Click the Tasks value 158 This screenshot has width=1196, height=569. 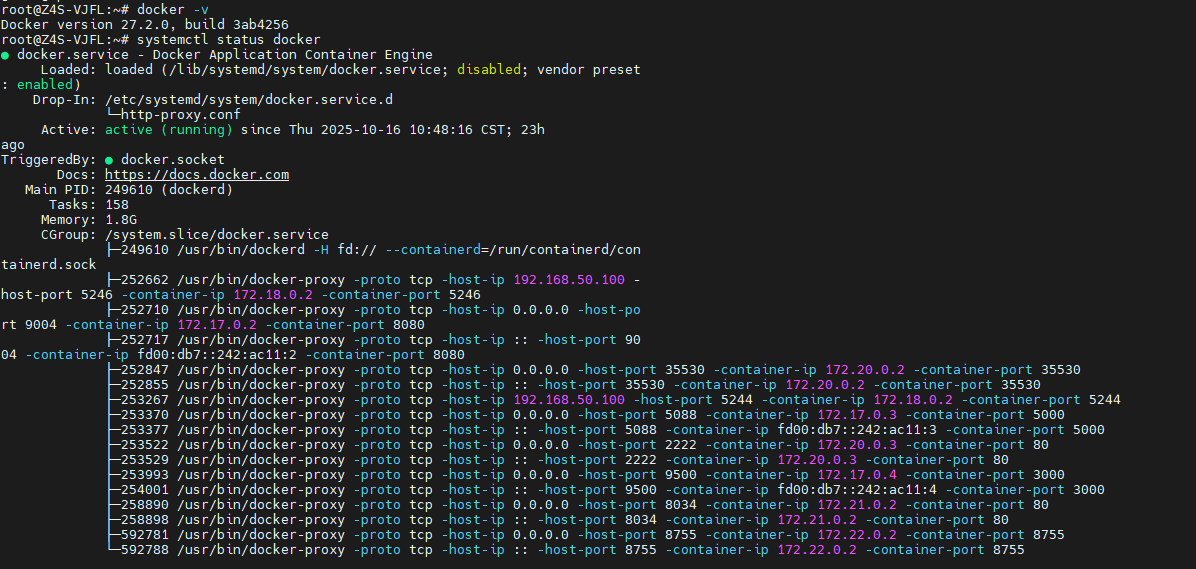pos(116,205)
